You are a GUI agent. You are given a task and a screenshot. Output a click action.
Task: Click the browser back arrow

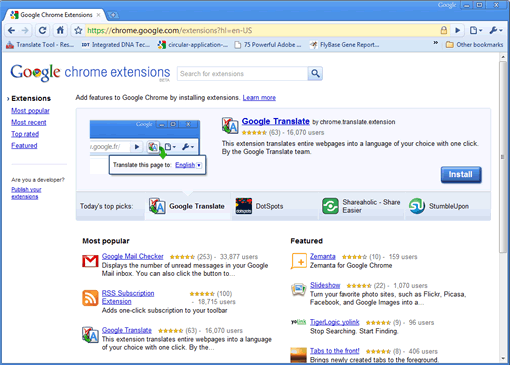point(11,31)
